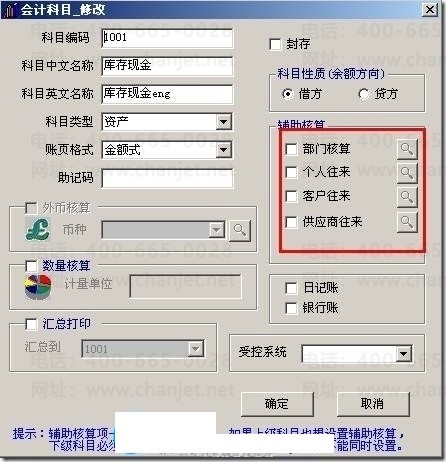Click the pie chart icon under 数量核算
This screenshot has height=462, width=446.
[38, 287]
